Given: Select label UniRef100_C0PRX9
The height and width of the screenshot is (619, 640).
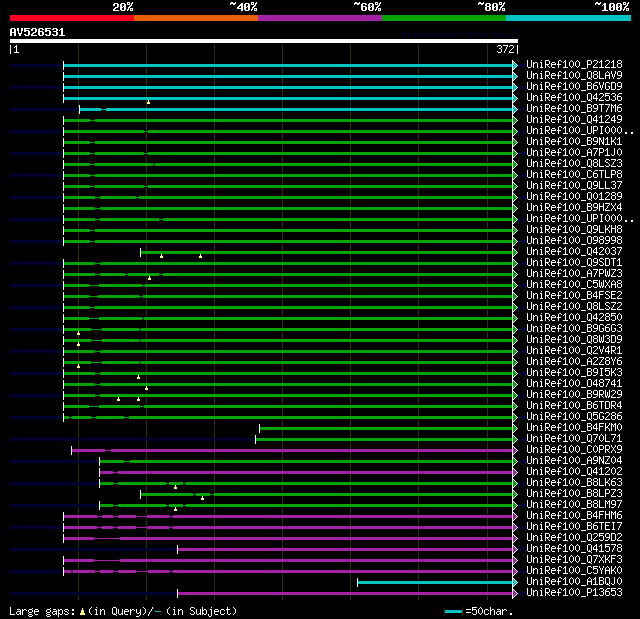Looking at the screenshot, I should [574, 450].
